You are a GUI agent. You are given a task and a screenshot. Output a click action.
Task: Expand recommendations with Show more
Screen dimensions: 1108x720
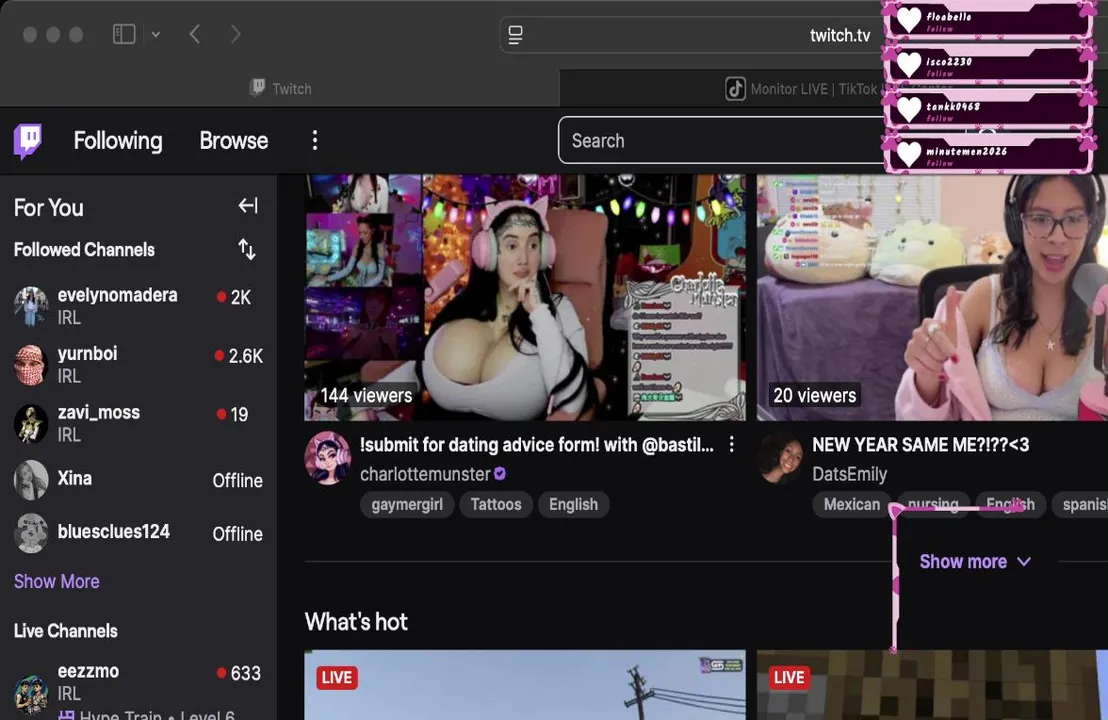(x=975, y=562)
